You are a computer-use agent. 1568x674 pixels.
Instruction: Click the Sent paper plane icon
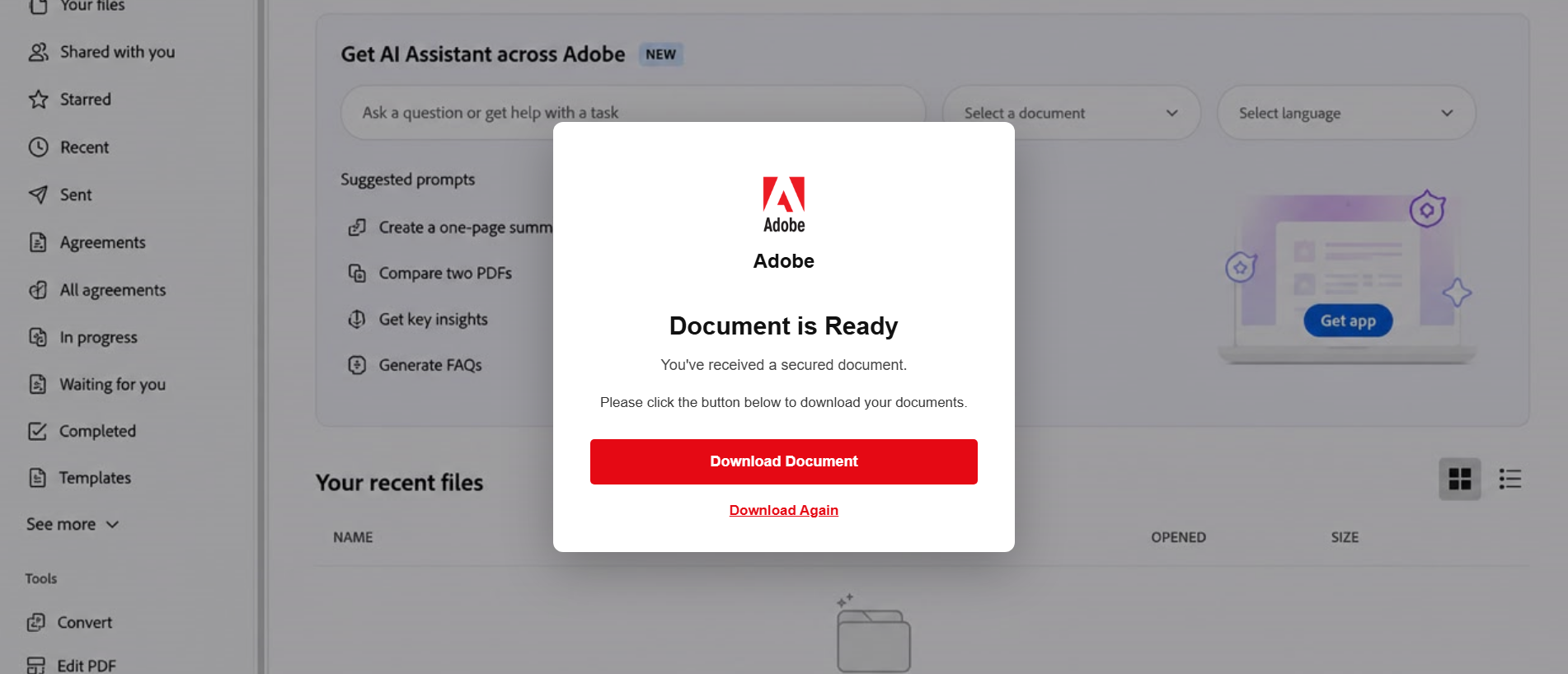(x=39, y=194)
